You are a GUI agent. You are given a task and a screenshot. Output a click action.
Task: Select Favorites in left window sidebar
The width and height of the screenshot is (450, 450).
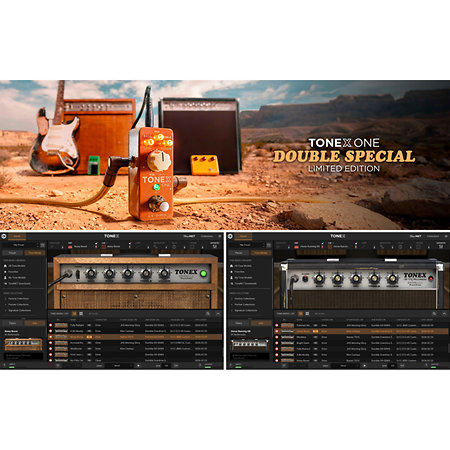point(12,272)
